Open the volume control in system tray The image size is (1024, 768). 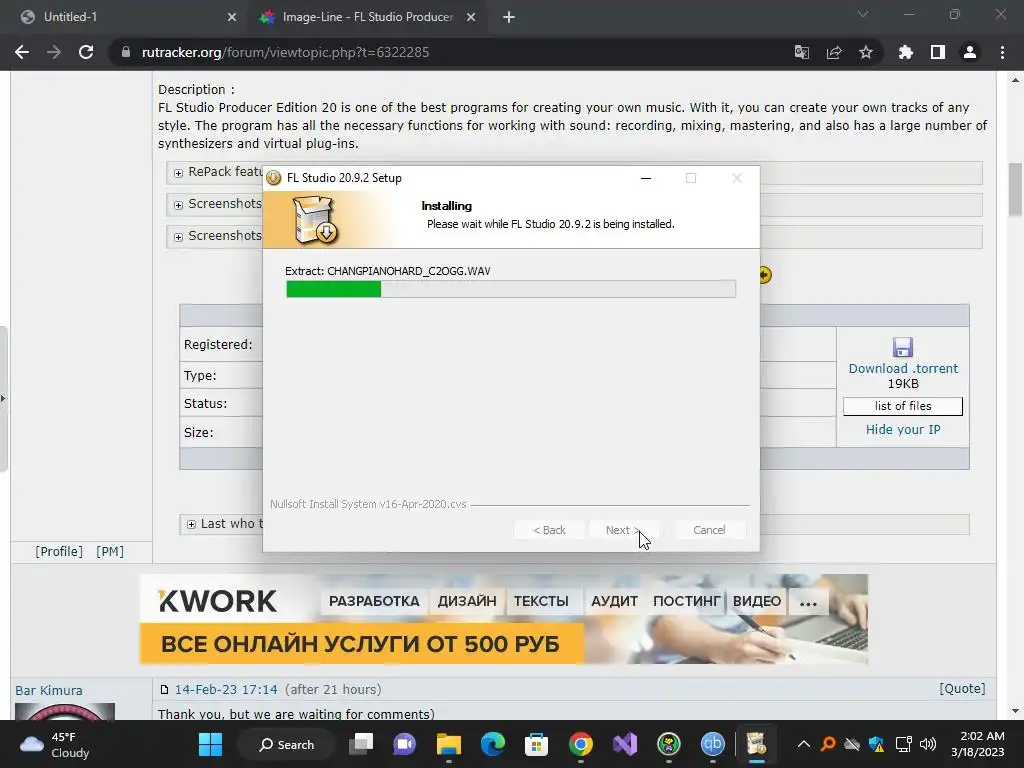tap(928, 744)
